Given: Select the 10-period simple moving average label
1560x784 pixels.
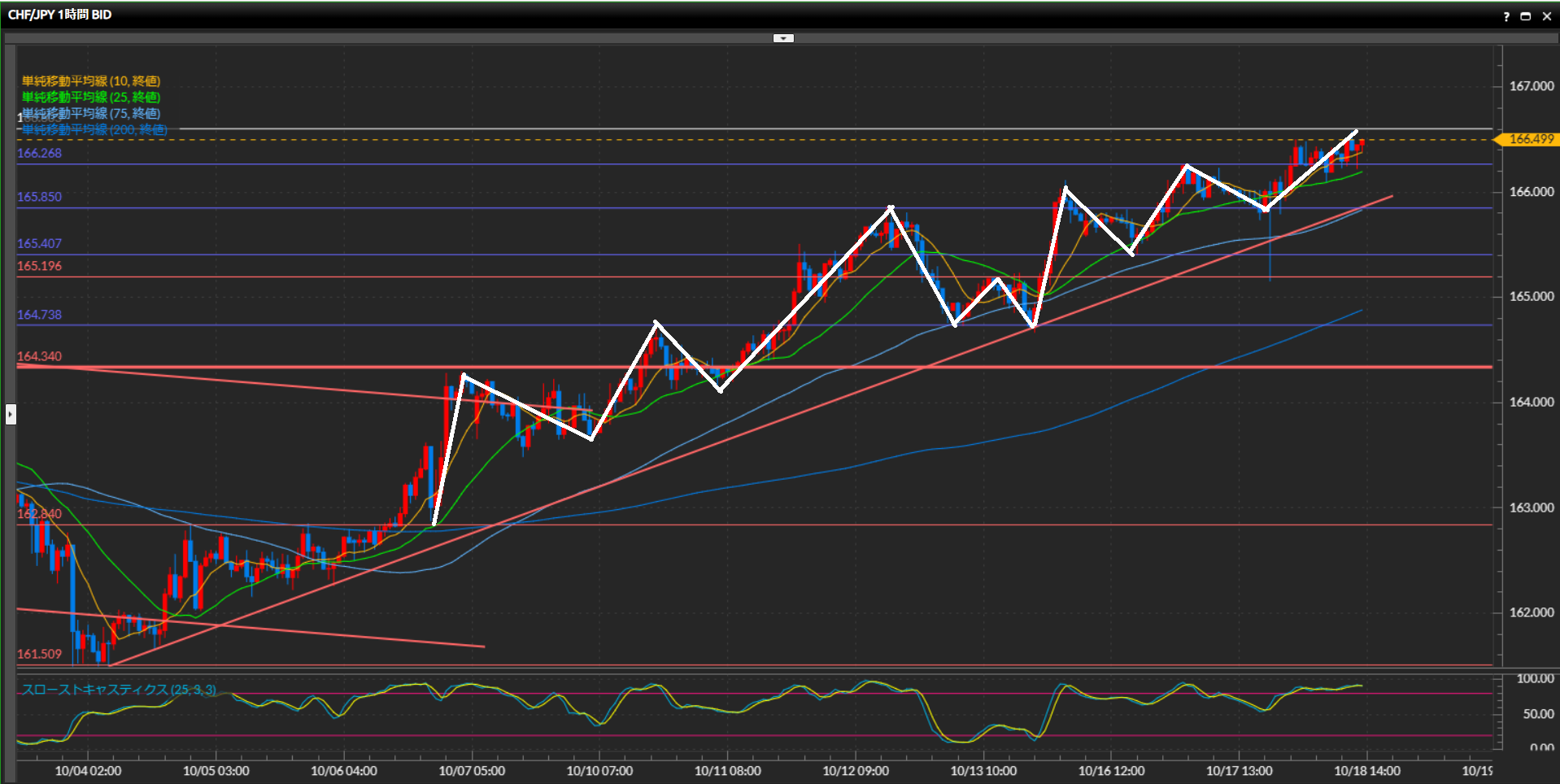Looking at the screenshot, I should pyautogui.click(x=91, y=81).
